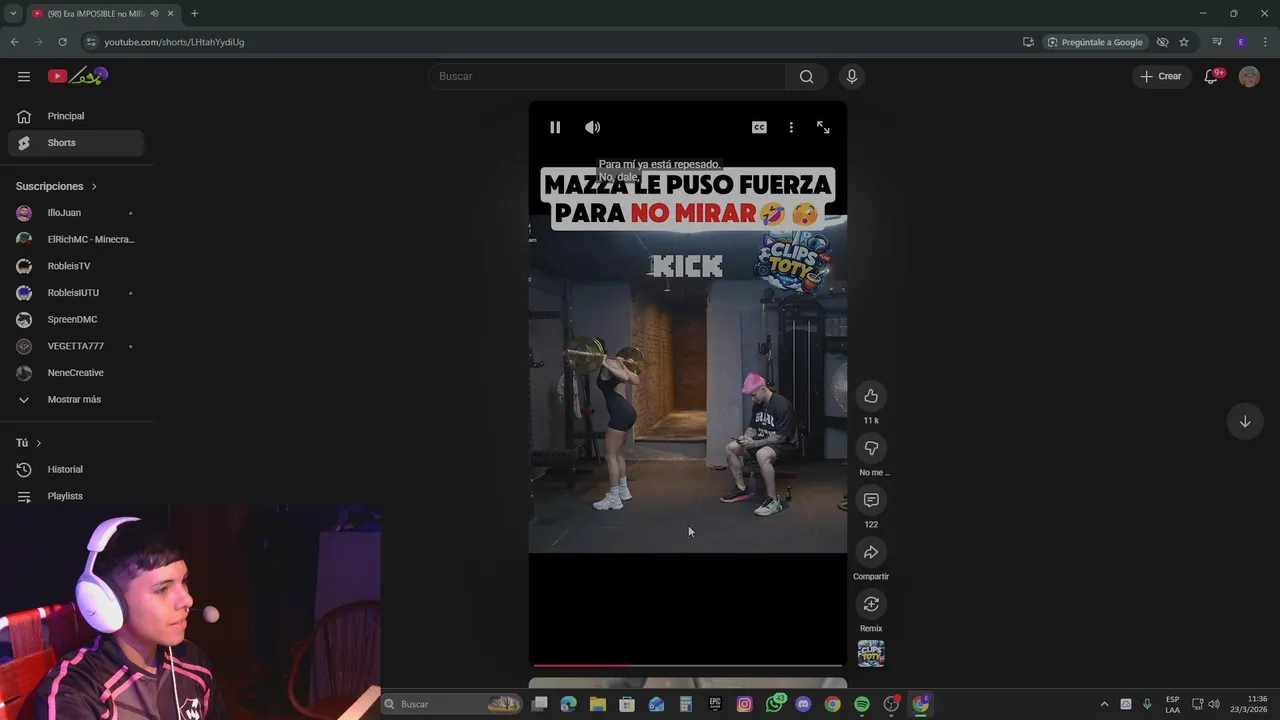The width and height of the screenshot is (1280, 720).
Task: Start voice search with the microphone
Action: tap(852, 76)
